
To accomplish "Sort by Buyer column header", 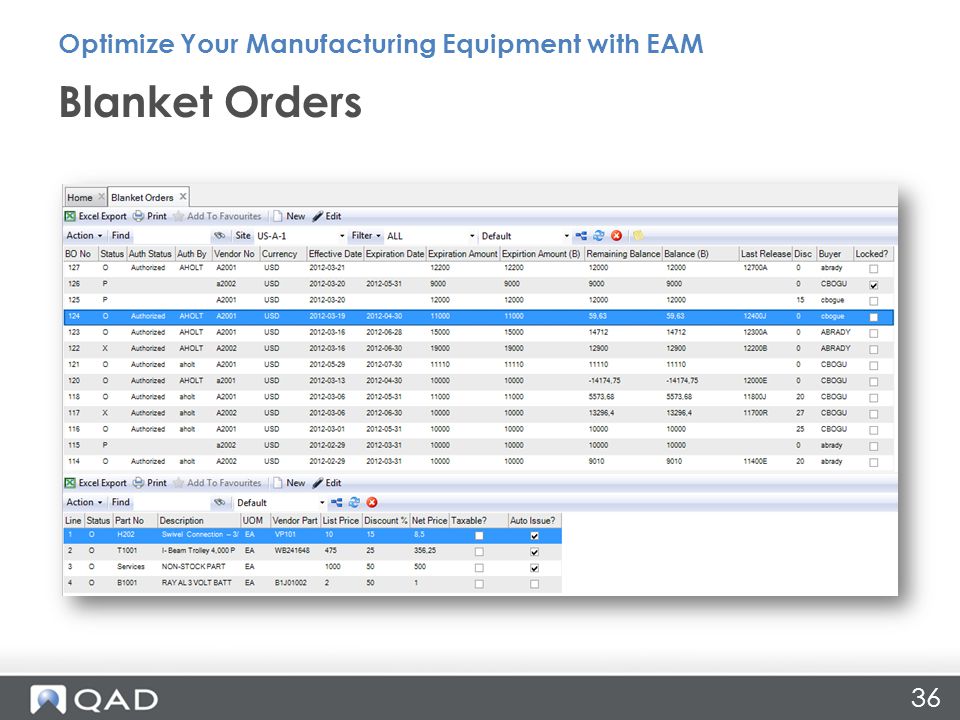I will tap(835, 253).
